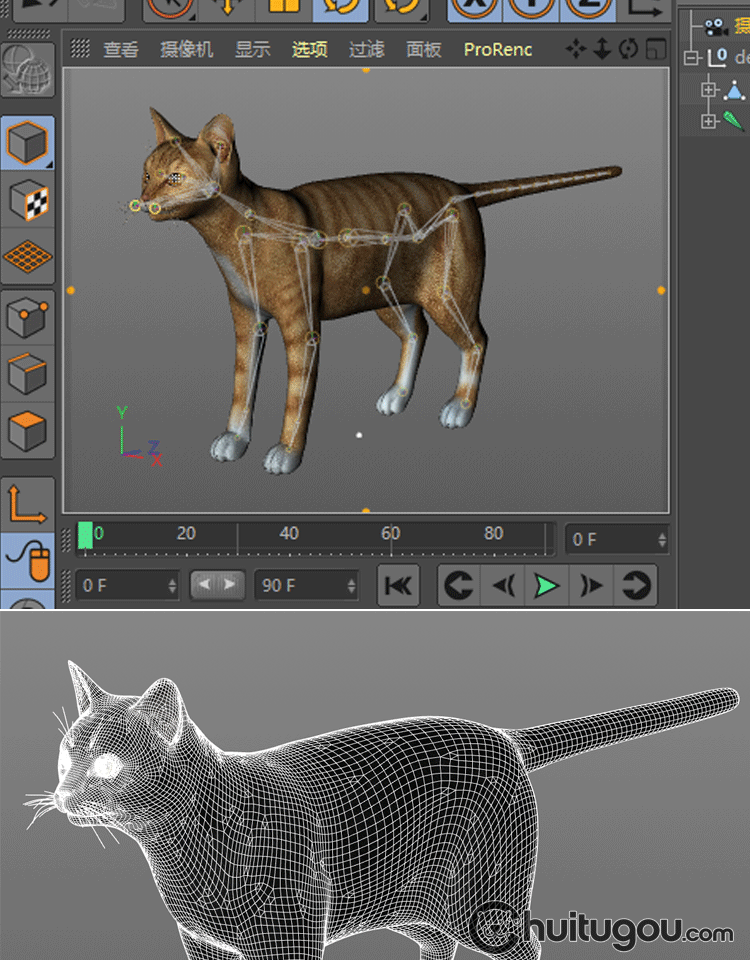
Task: Toggle viewport maximize icon in view header
Action: [x=655, y=49]
